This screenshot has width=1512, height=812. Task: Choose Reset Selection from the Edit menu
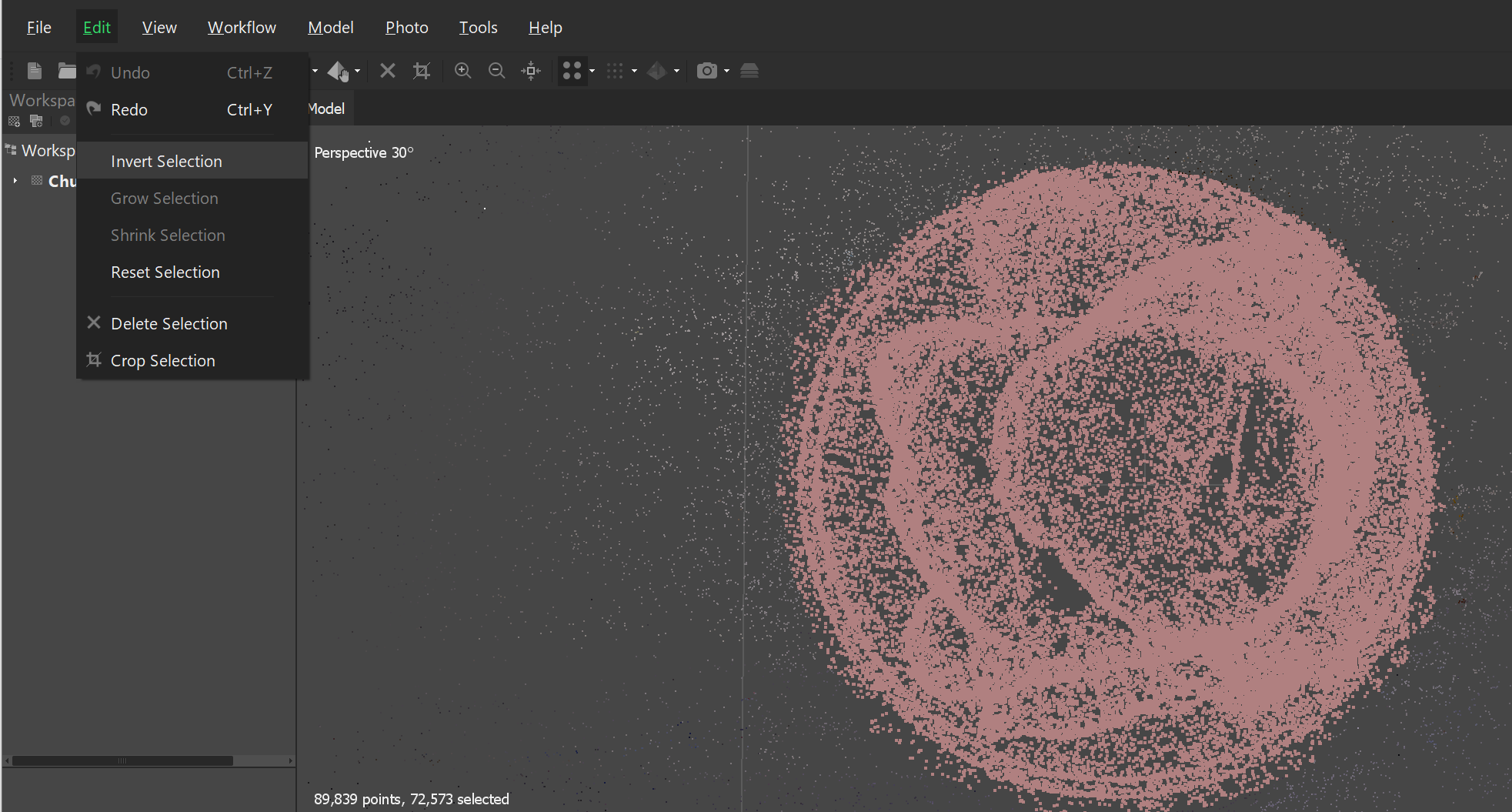point(165,272)
